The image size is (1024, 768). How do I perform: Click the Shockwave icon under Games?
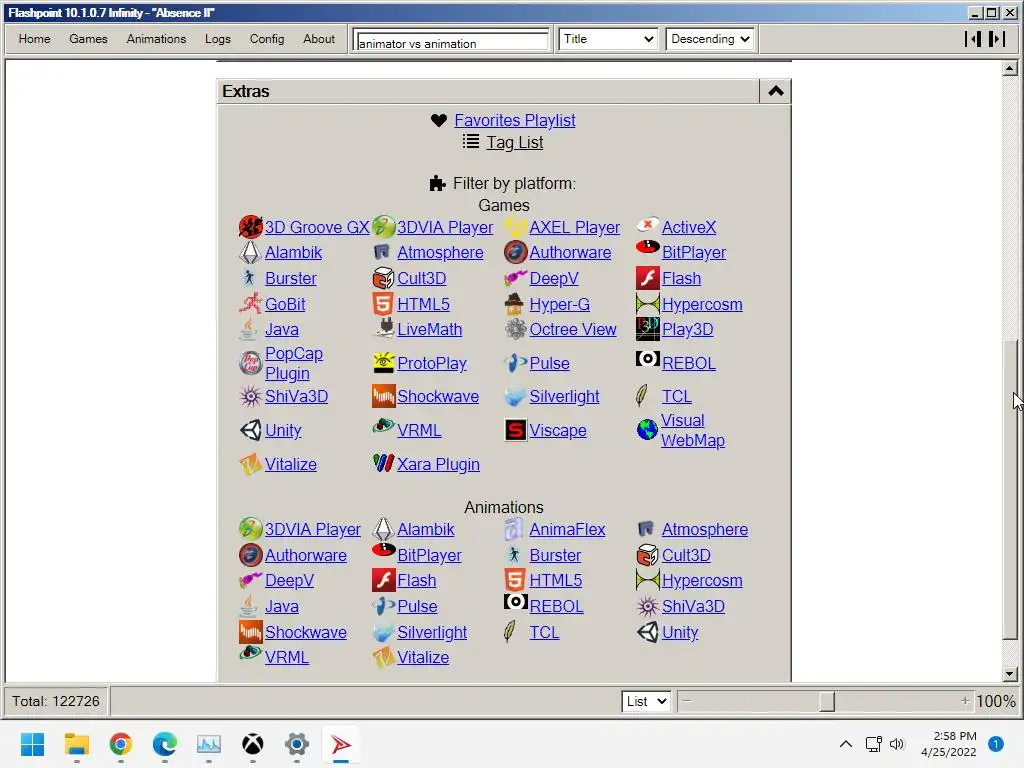click(383, 396)
